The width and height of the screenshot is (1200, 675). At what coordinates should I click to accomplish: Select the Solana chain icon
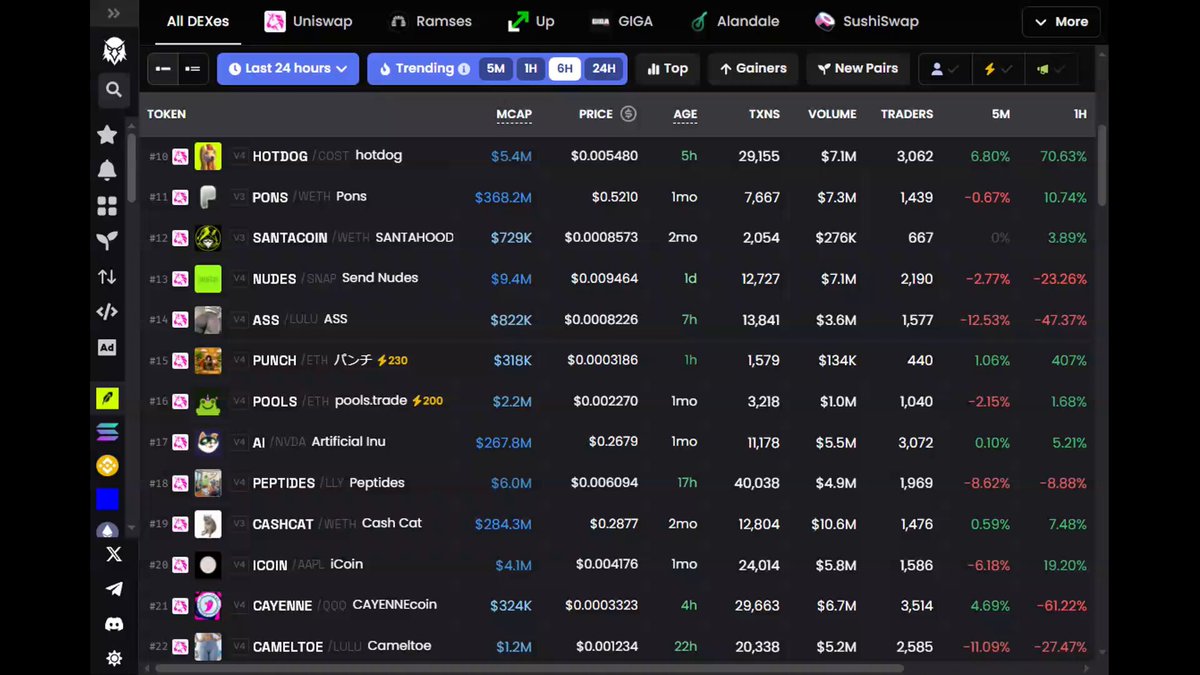tap(107, 432)
